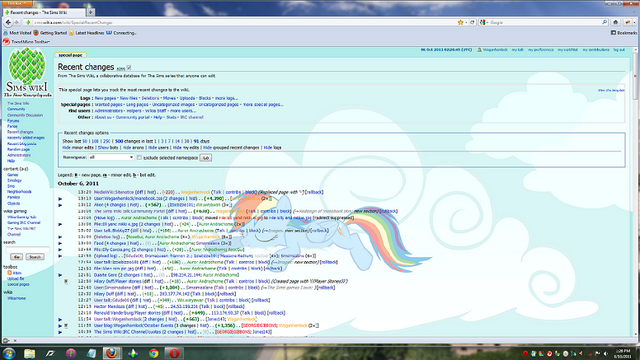Viewport: 640px width, 360px height.
Task: Click the Home icon in Firefox toolbar
Action: point(616,22)
